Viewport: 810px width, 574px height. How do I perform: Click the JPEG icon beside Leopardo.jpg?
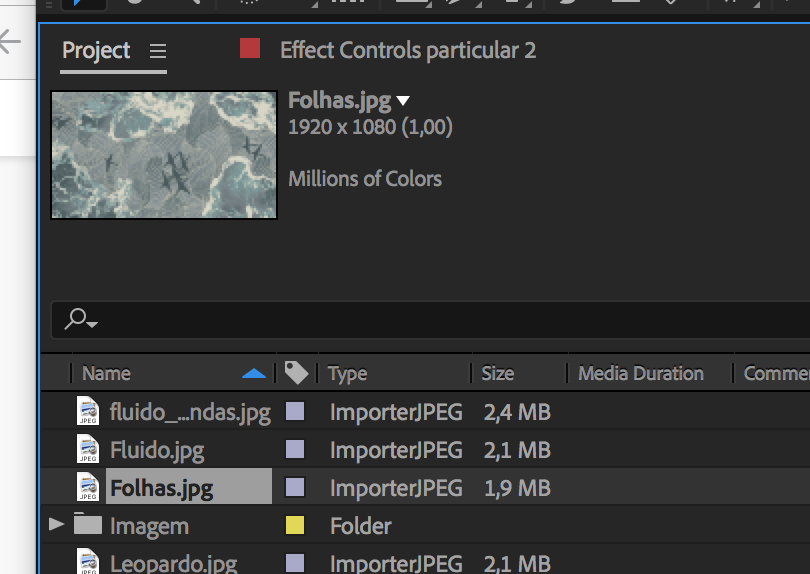pos(89,562)
